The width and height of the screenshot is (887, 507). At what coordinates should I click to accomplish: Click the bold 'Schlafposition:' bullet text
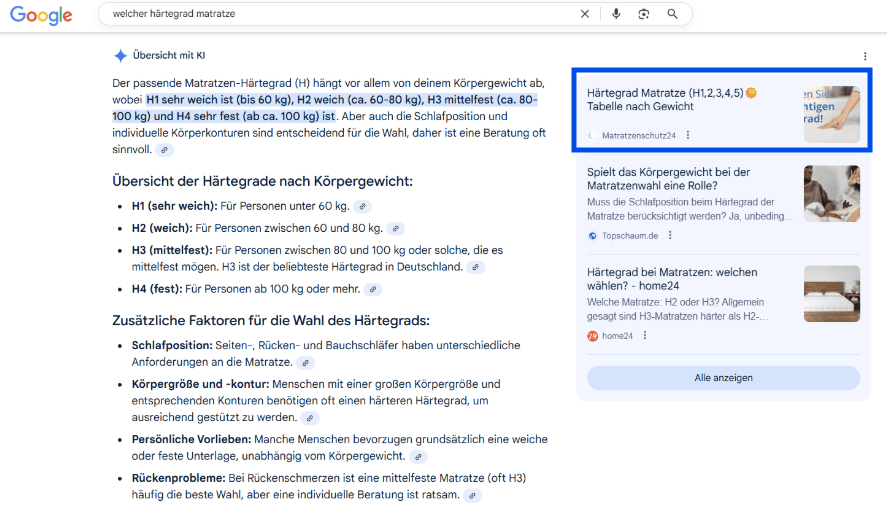tap(172, 345)
